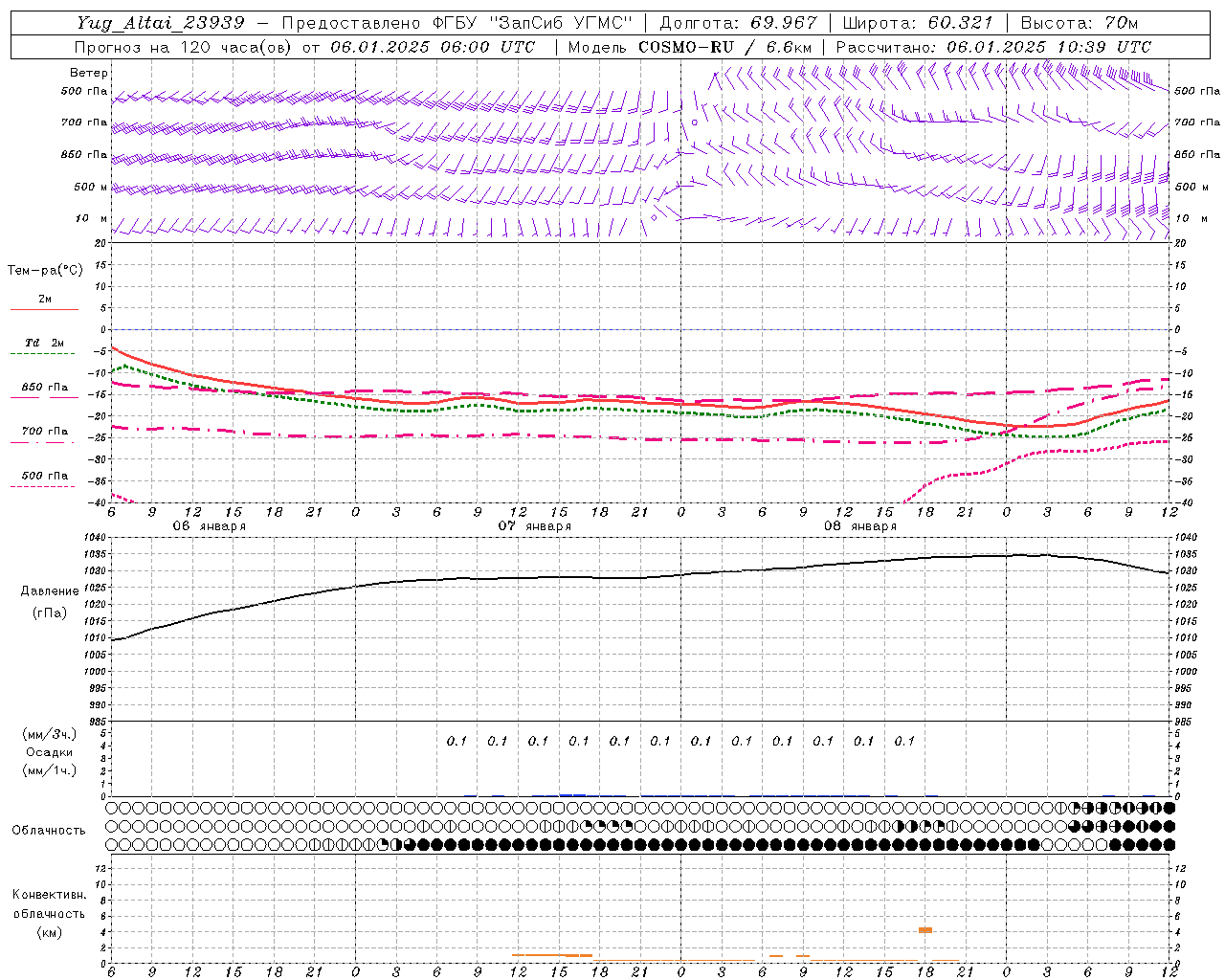Click the right-side 700 гПа wind level label
This screenshot has height=980, width=1225.
pos(1197,122)
